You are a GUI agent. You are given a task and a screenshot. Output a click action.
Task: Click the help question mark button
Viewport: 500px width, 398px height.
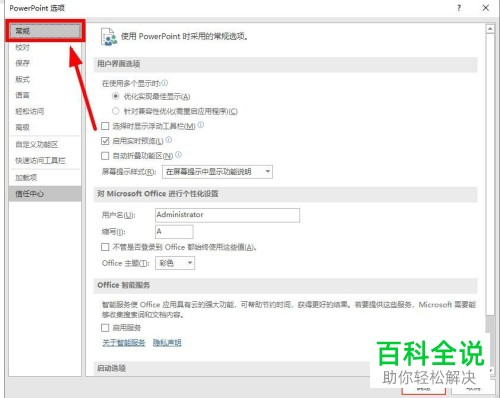pos(459,8)
